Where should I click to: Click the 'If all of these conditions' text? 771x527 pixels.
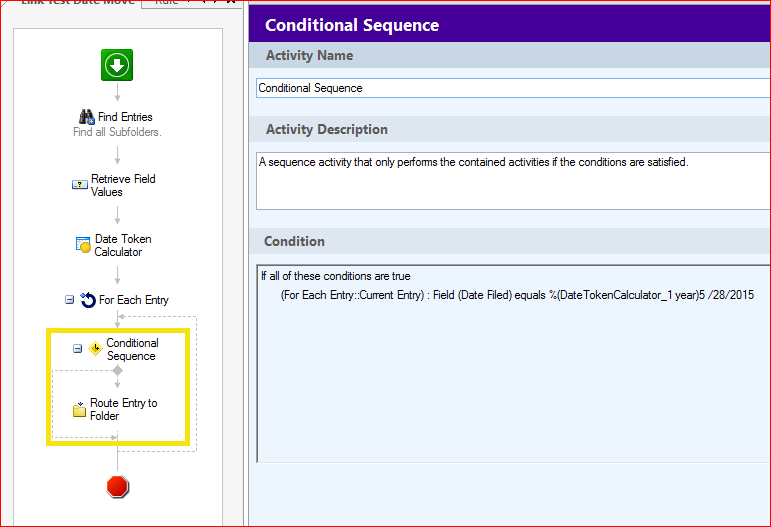(x=335, y=276)
